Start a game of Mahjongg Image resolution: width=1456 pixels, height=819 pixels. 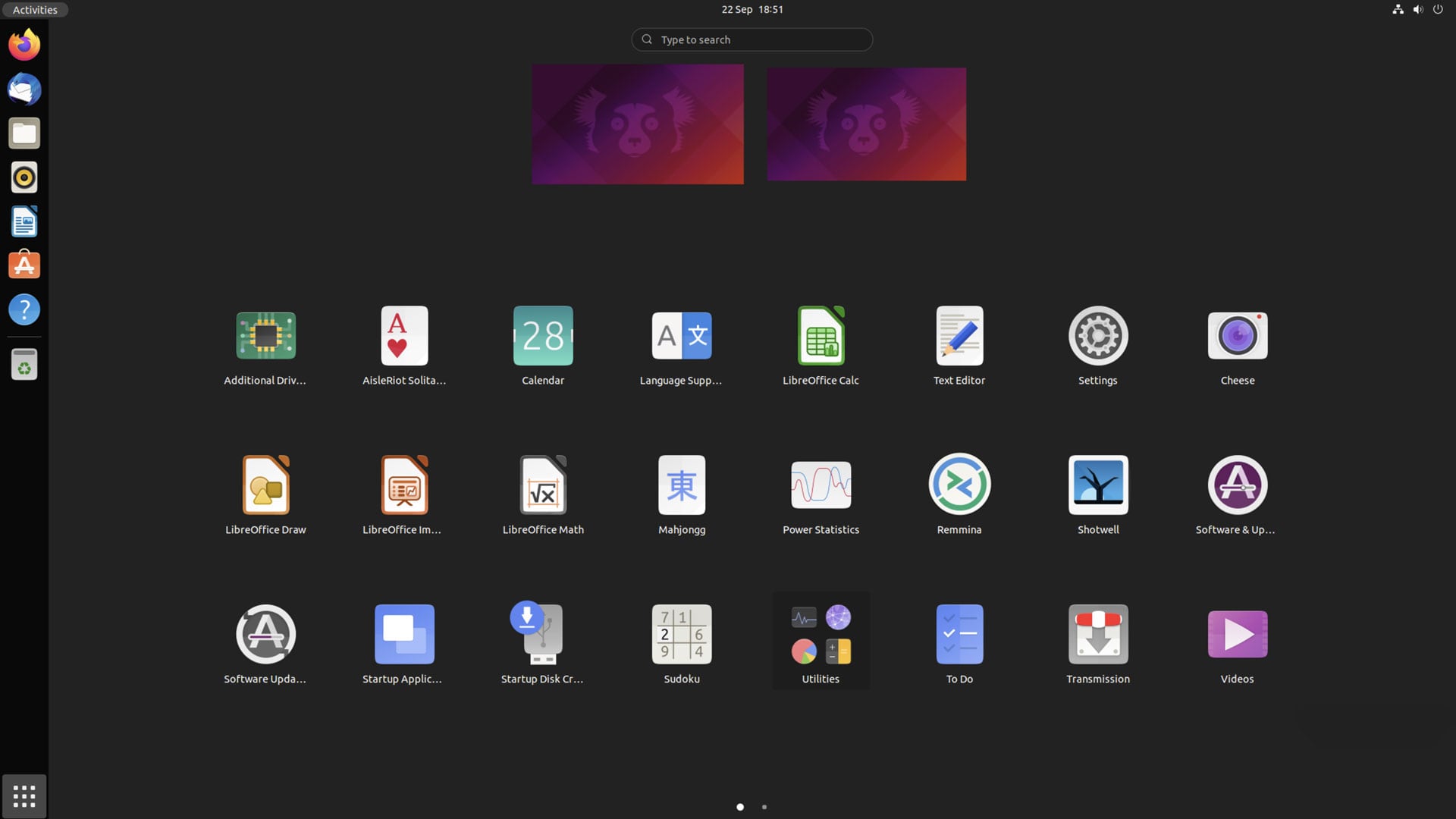(681, 484)
